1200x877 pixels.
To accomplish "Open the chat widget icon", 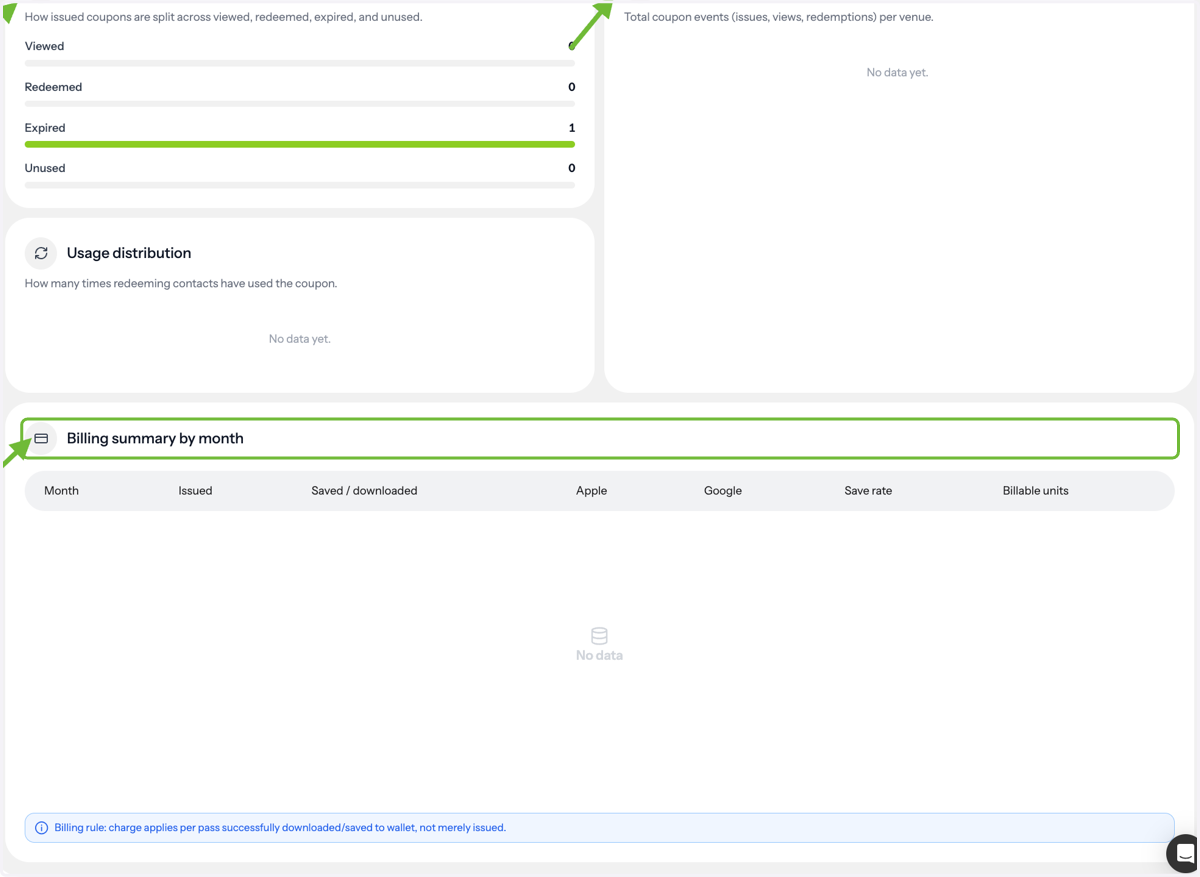I will coord(1184,853).
